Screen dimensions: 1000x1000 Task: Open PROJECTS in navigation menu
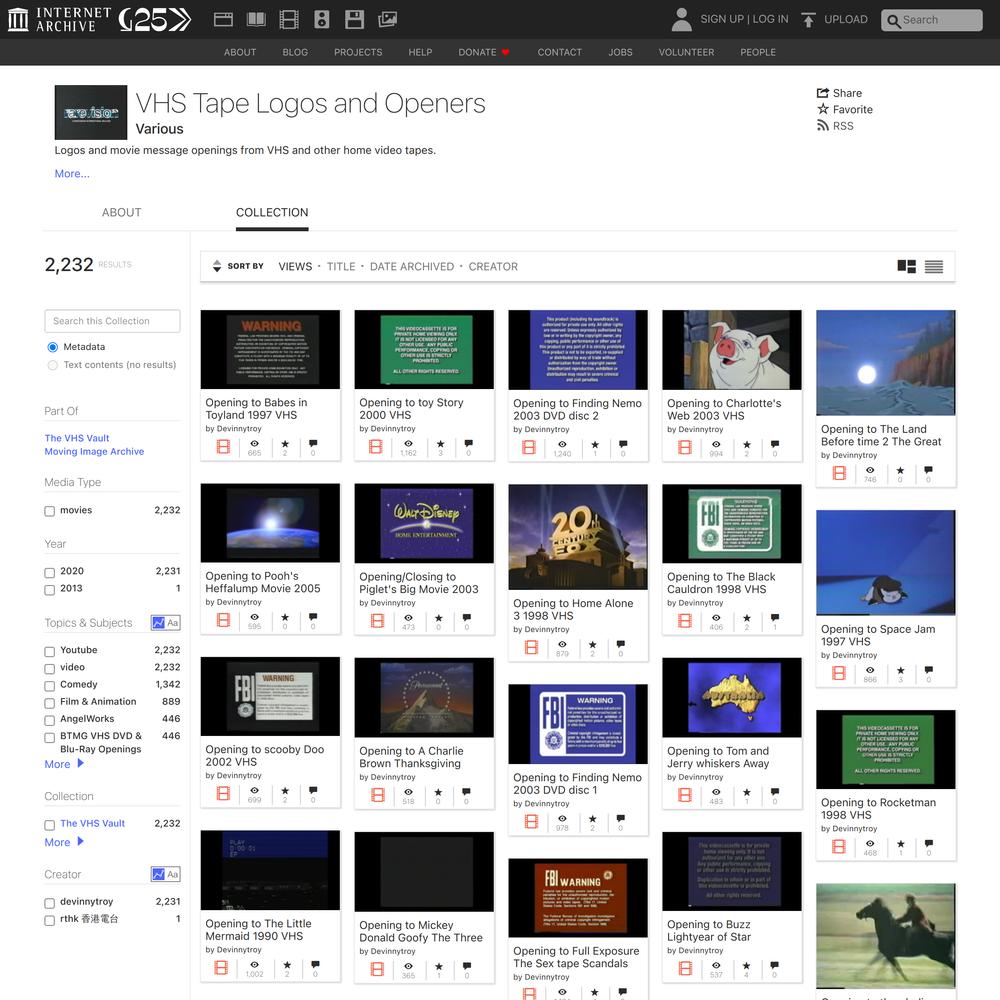click(x=358, y=52)
